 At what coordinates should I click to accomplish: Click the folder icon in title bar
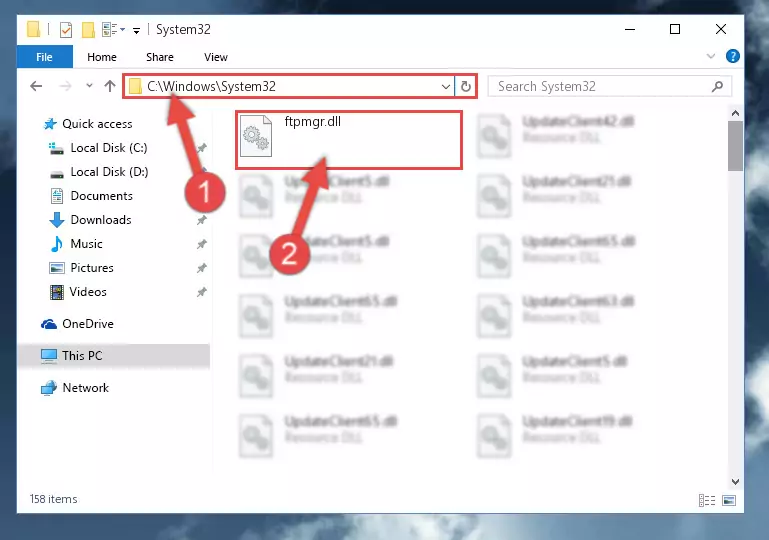click(33, 29)
